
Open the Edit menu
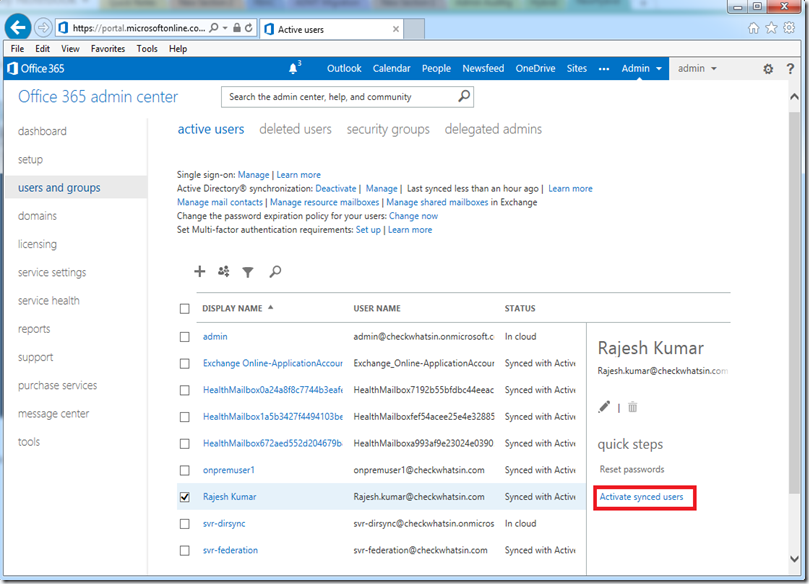click(42, 48)
